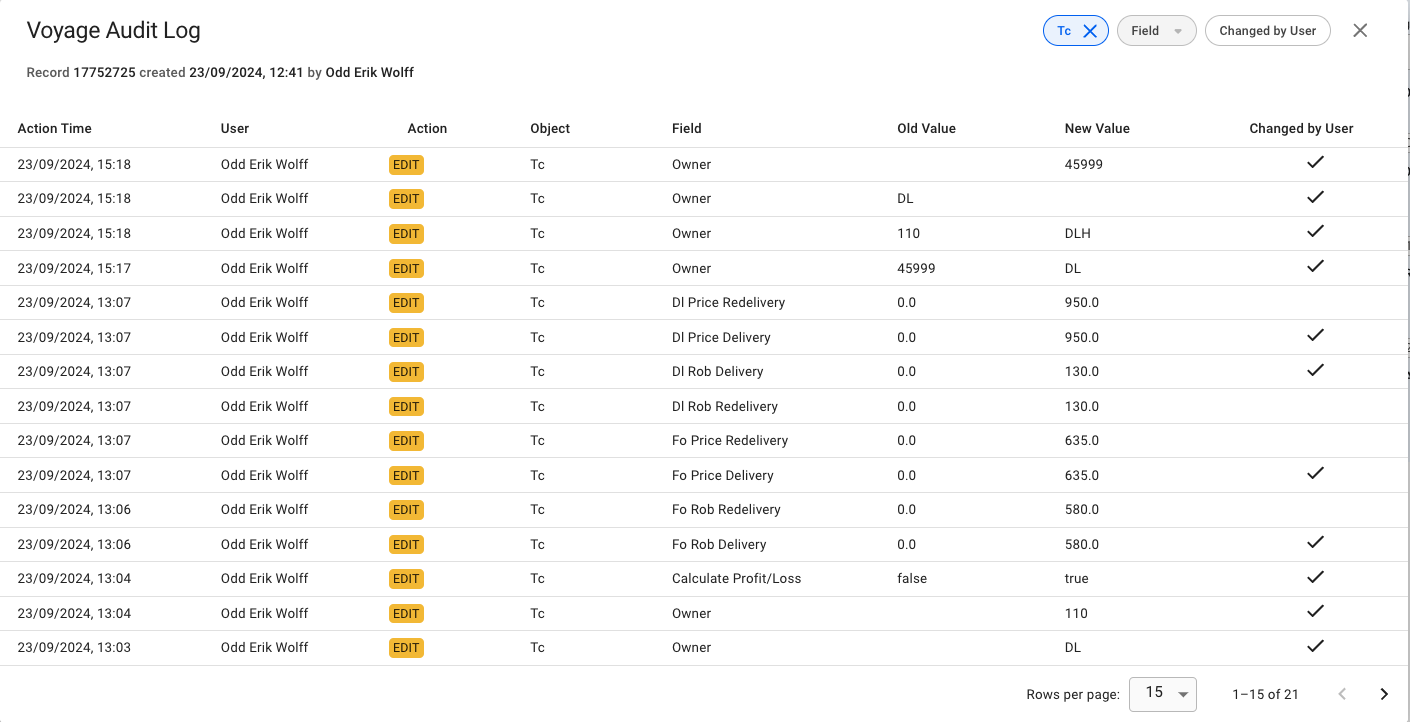Click the User column header
Image resolution: width=1410 pixels, height=722 pixels.
click(x=235, y=128)
